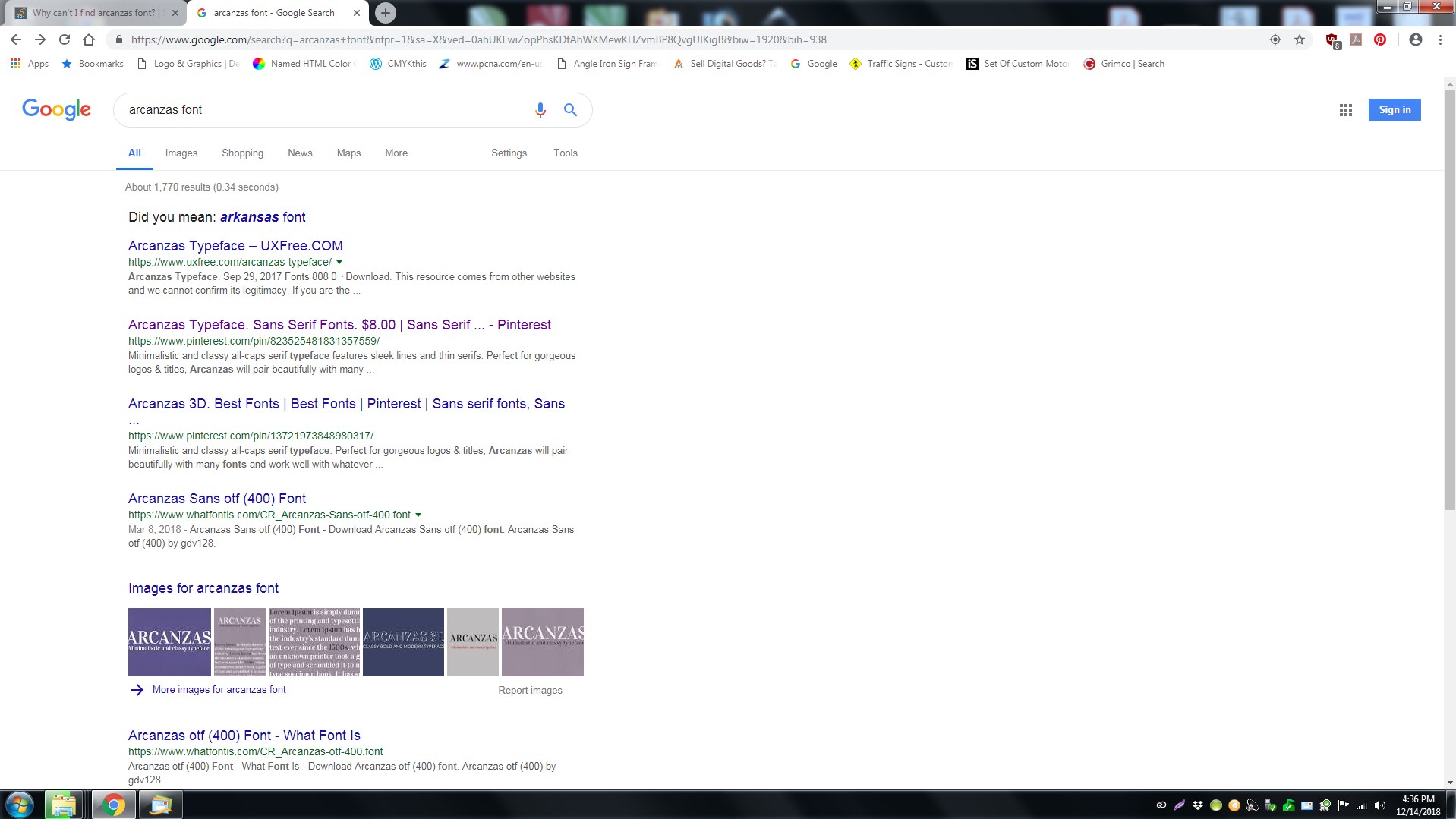Open the uBlock Origin extension
The width and height of the screenshot is (1456, 819).
1332,40
